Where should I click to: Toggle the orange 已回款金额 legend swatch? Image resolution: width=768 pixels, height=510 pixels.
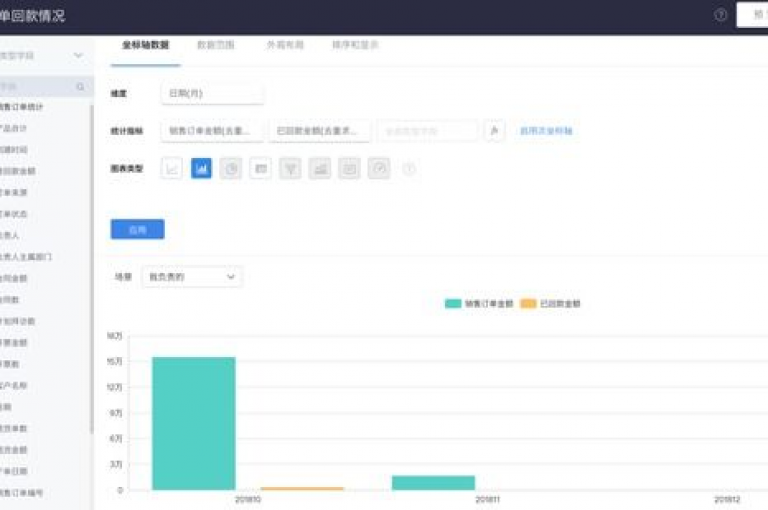(x=528, y=304)
